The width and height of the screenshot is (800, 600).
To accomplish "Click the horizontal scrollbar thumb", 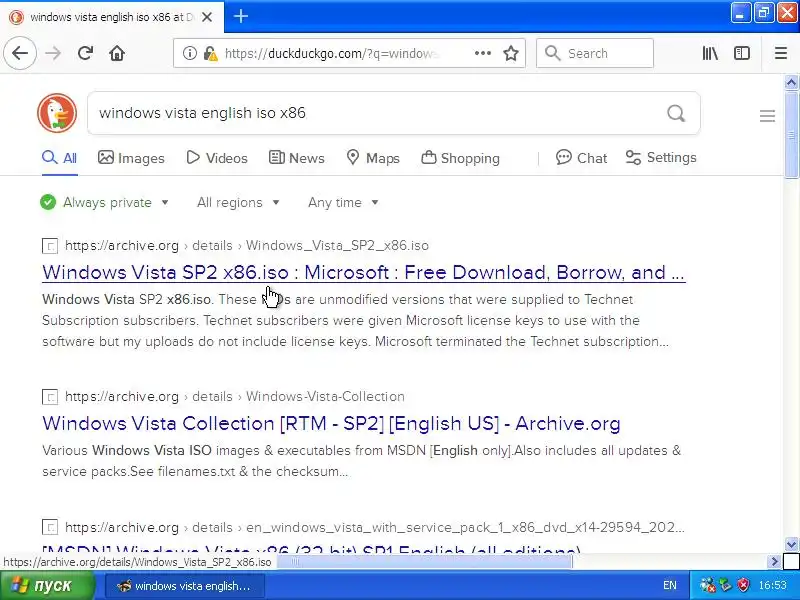I will tap(424, 562).
